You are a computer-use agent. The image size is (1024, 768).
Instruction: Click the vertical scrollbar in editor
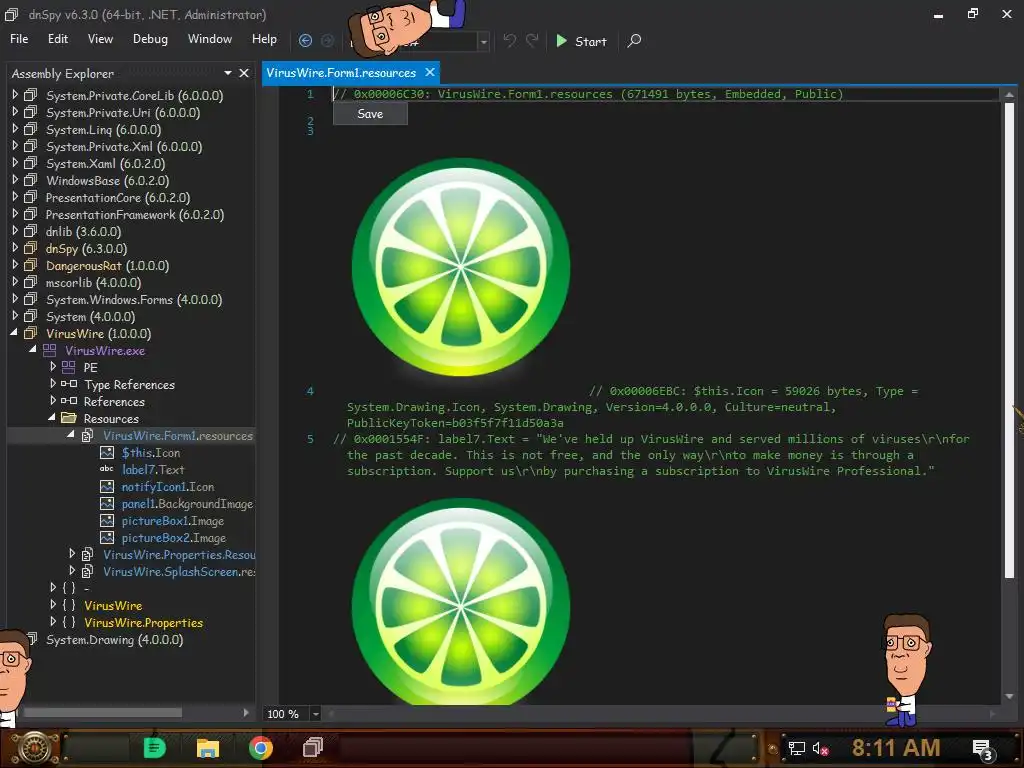coord(1009,340)
